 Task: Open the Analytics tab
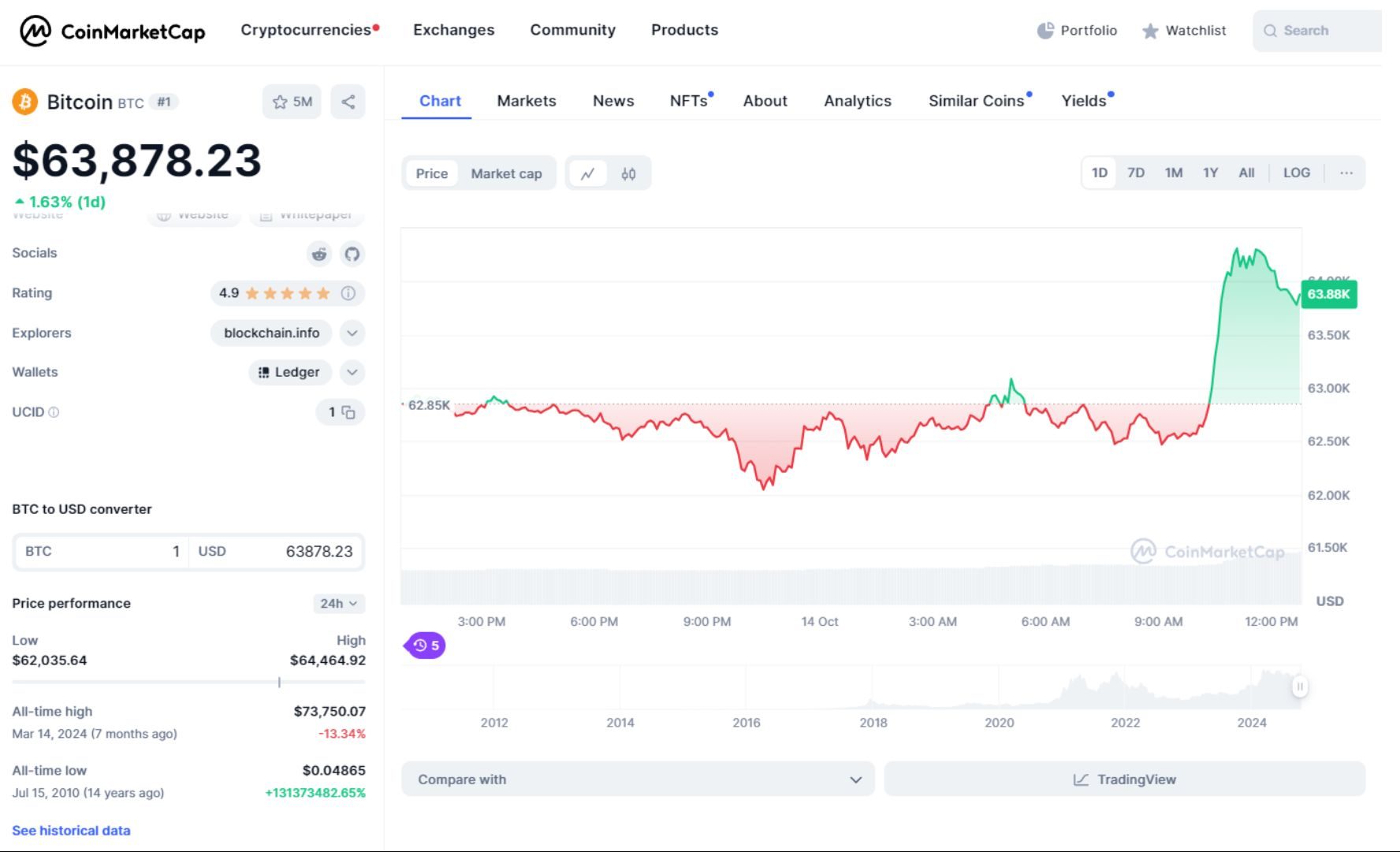point(857,101)
